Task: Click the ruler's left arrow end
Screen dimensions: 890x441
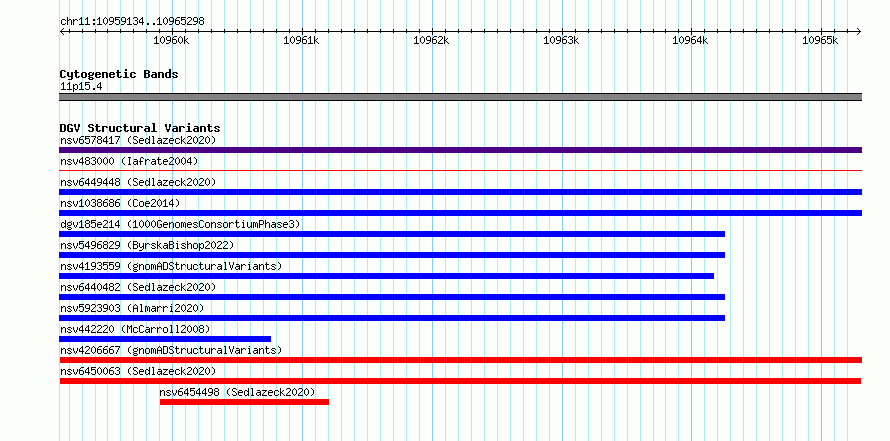Action: 62,31
